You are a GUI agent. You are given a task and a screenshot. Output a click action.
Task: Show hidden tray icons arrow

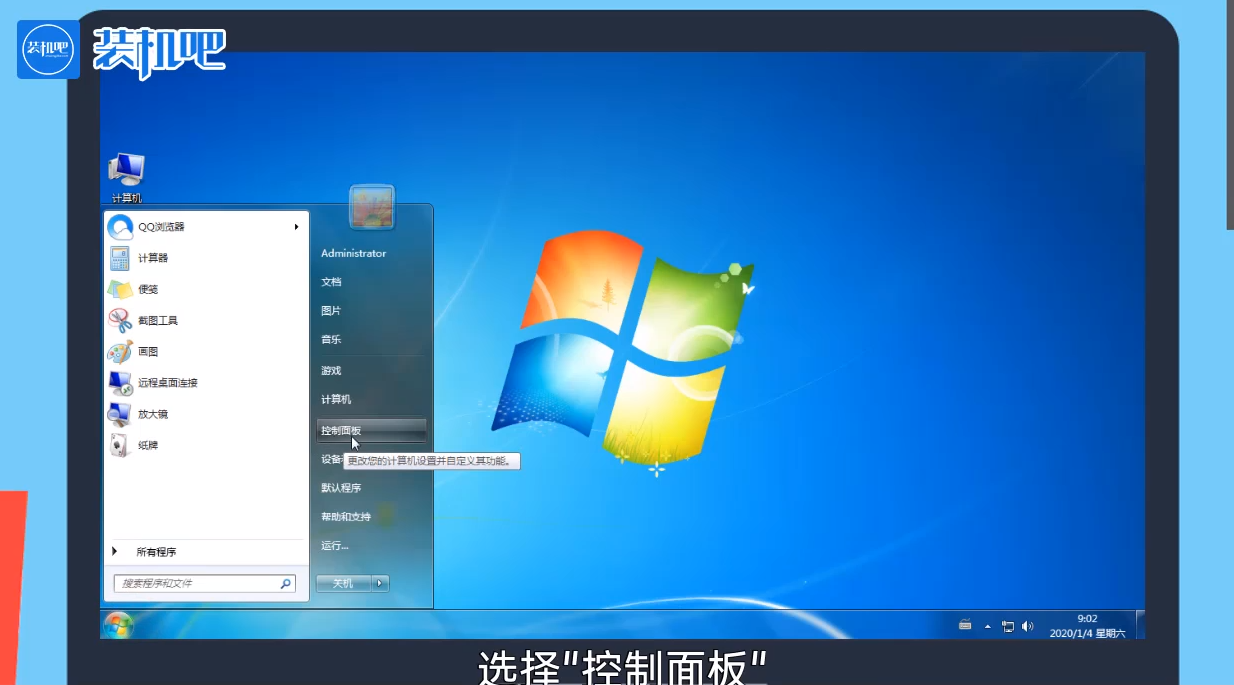[x=988, y=626]
